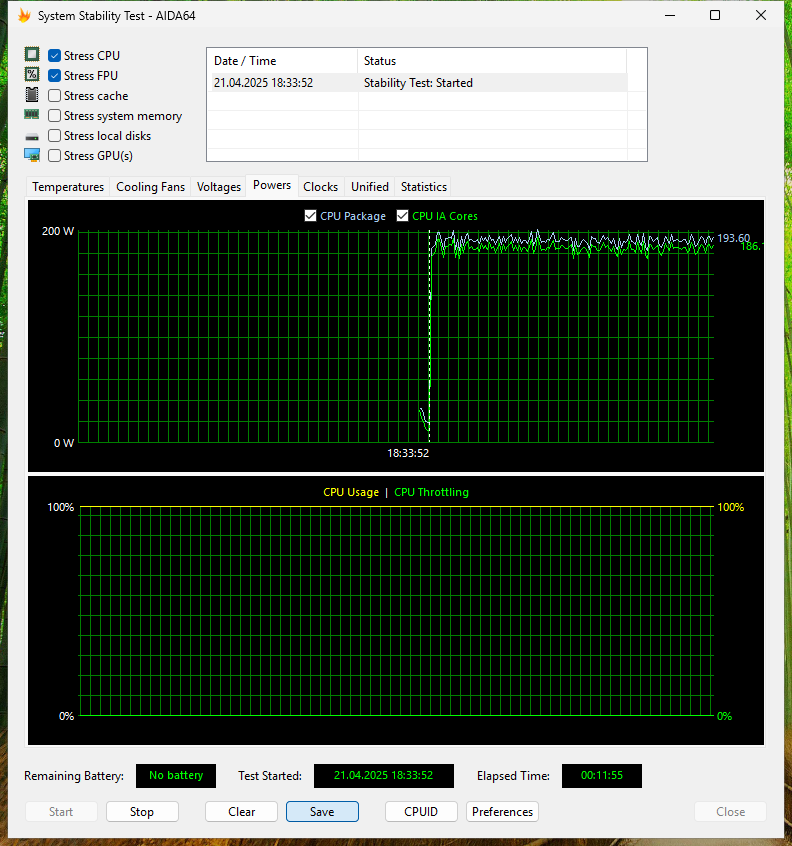Viewport: 792px width, 846px height.
Task: Click the Status column header
Action: click(492, 61)
